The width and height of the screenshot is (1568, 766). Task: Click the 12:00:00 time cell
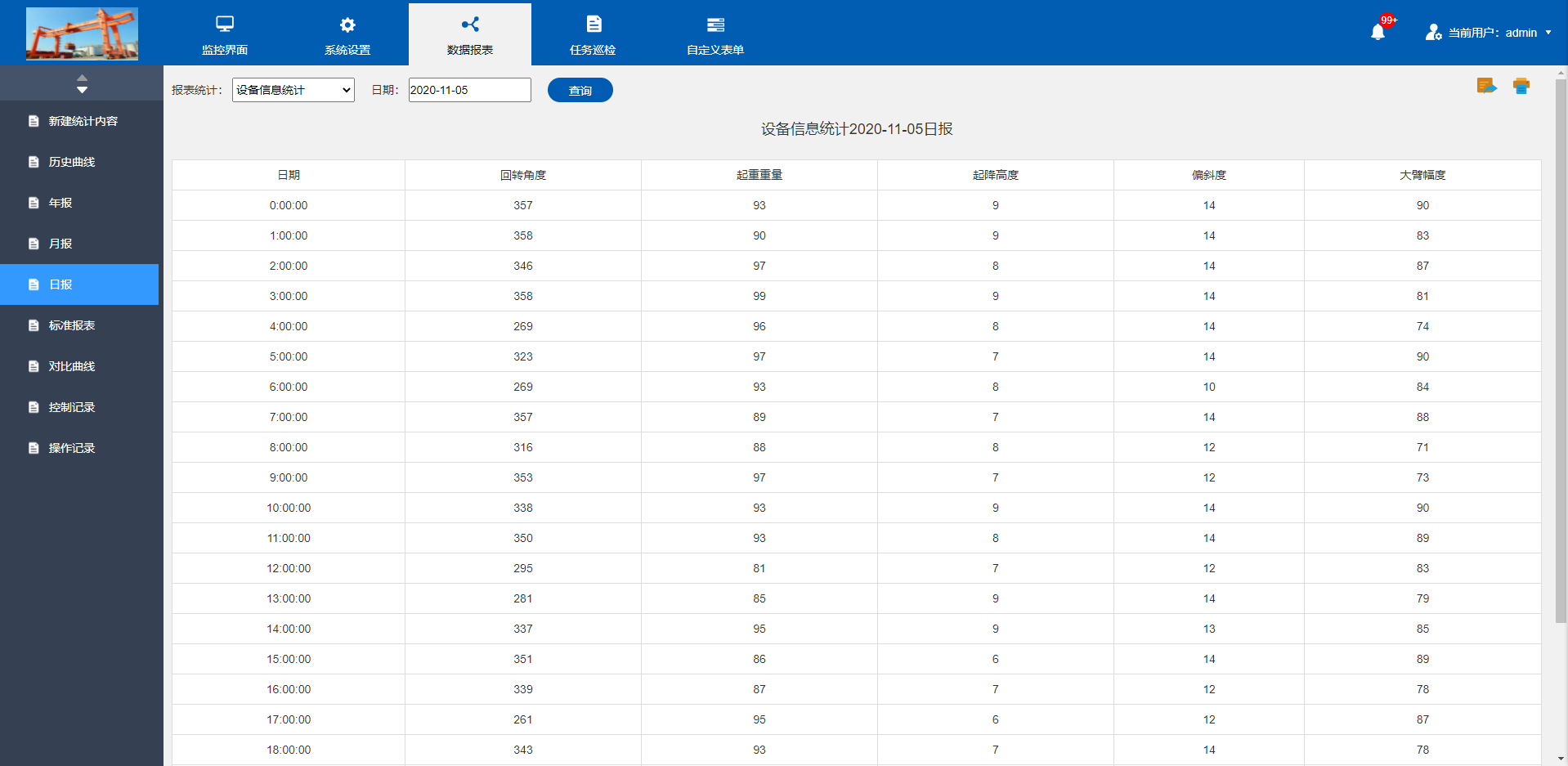pos(289,568)
